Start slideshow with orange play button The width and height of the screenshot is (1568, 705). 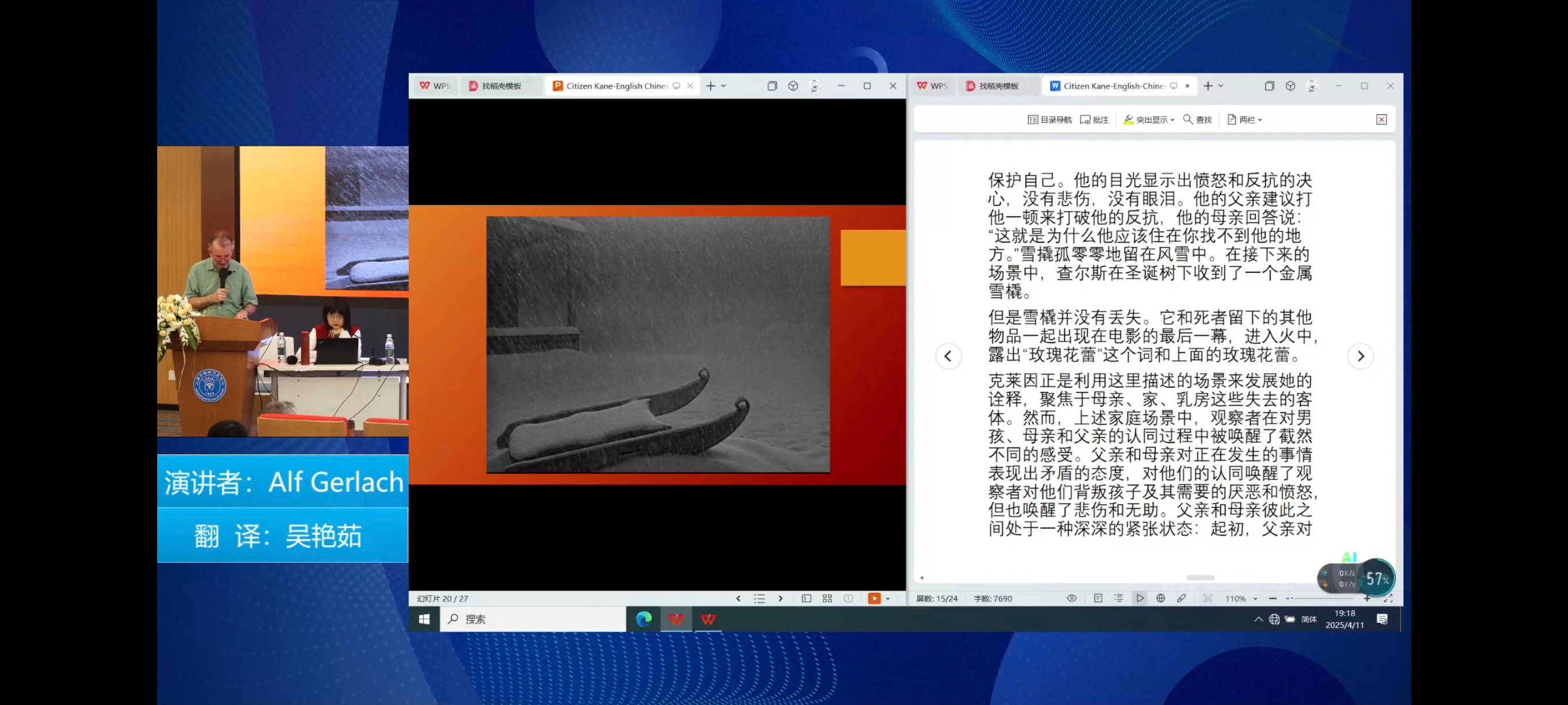click(x=874, y=599)
